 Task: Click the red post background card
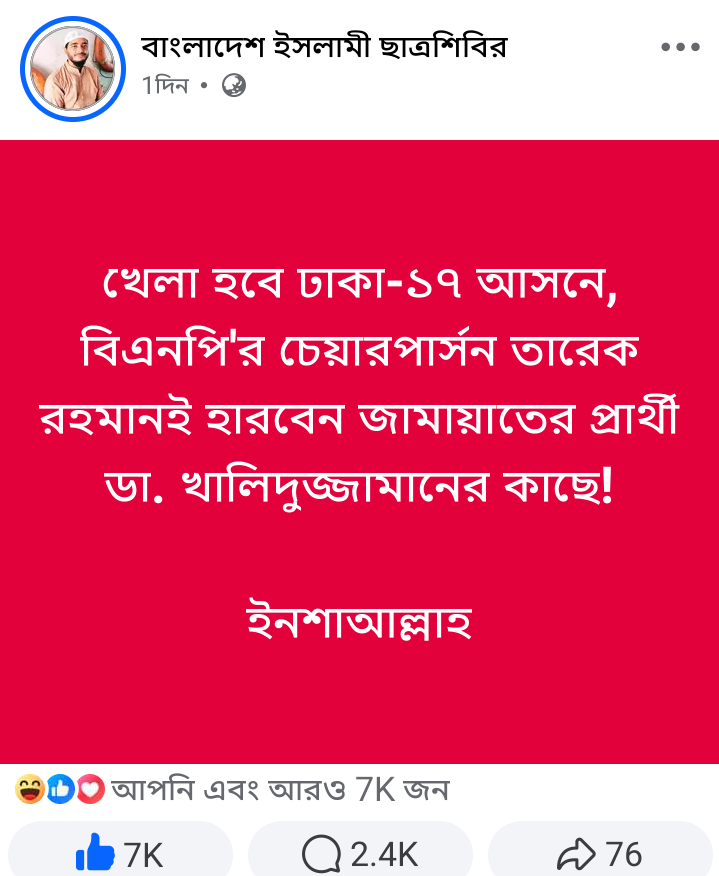(x=360, y=200)
